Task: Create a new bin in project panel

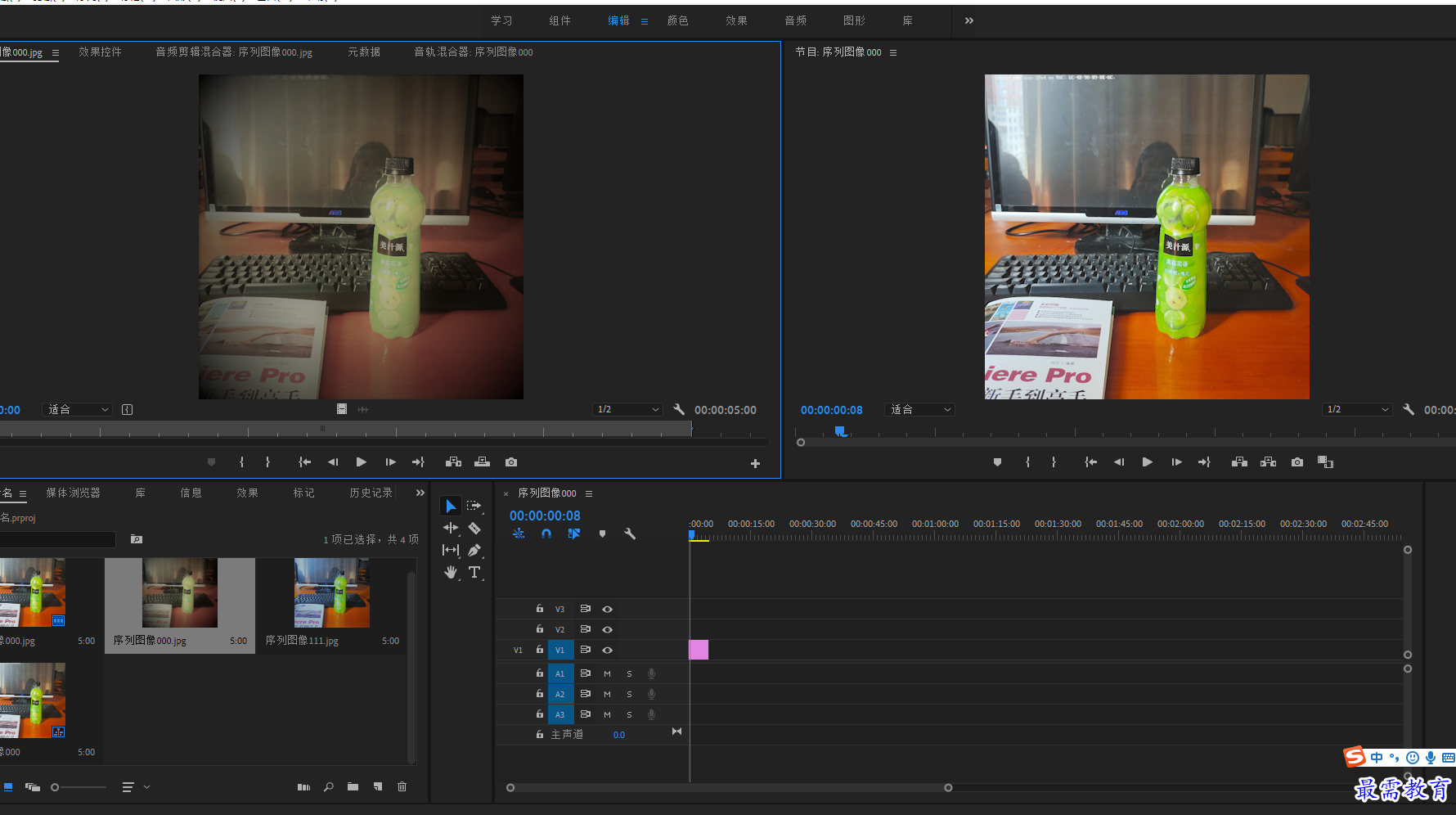Action: [353, 786]
